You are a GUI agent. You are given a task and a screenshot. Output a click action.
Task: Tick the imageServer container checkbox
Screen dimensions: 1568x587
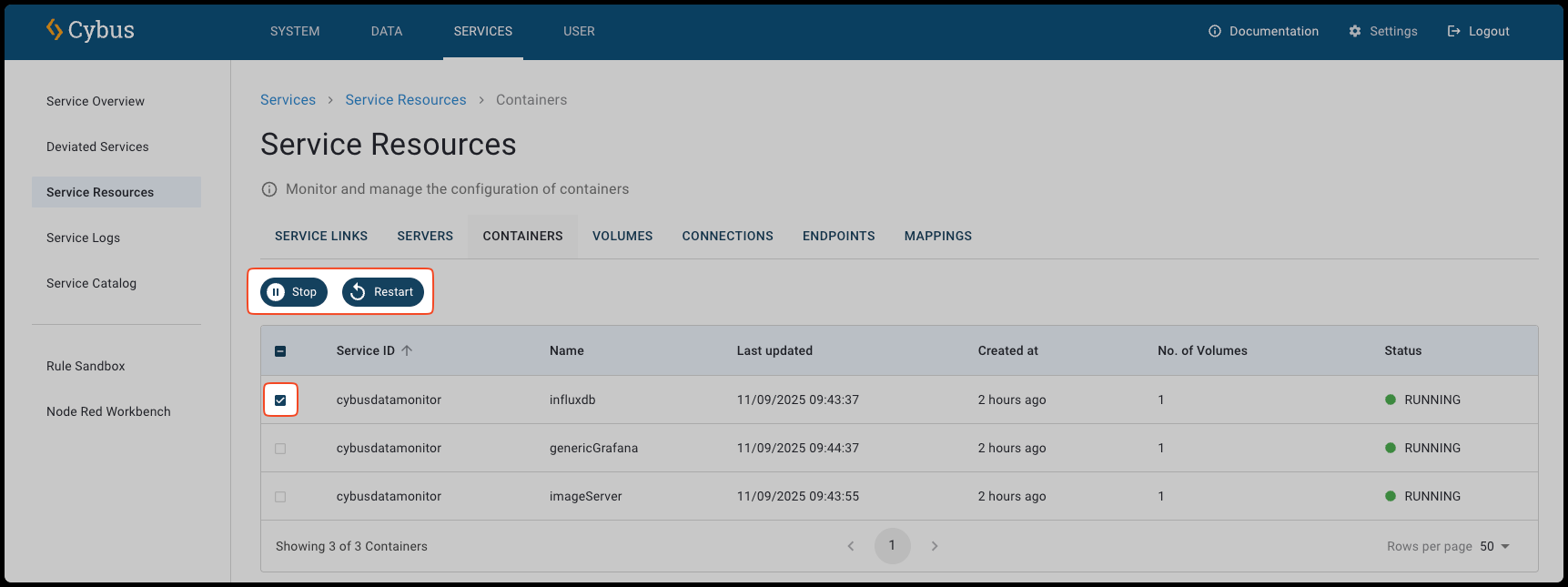tap(280, 497)
